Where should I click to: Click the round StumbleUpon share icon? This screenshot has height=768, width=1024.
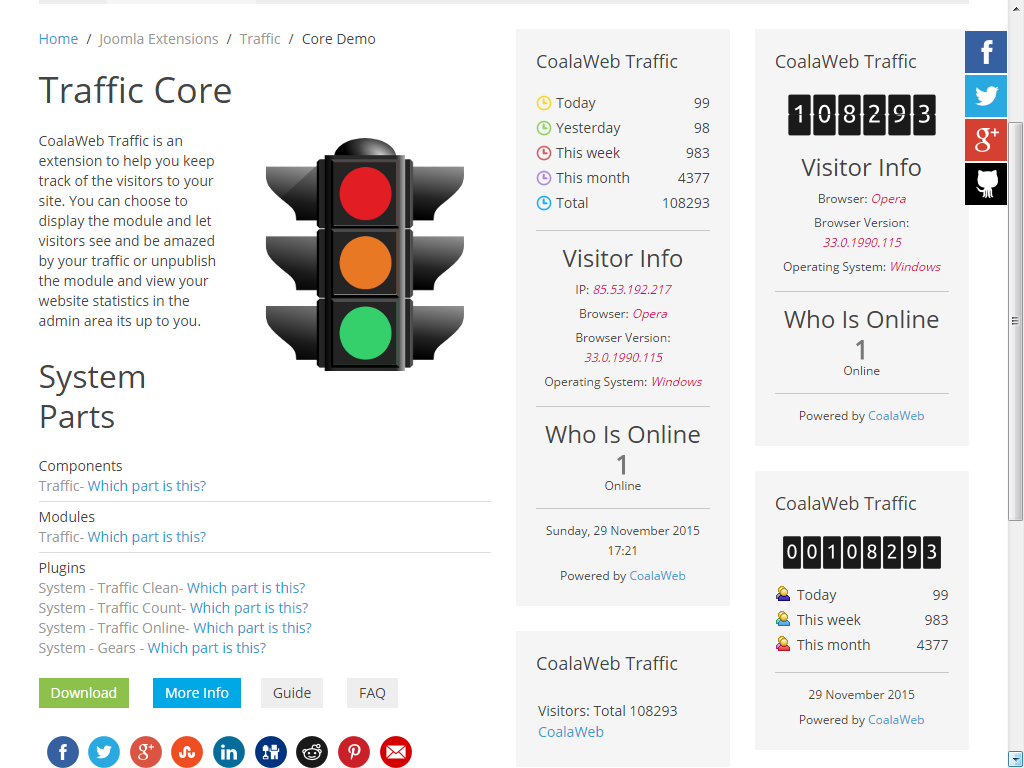click(x=187, y=752)
